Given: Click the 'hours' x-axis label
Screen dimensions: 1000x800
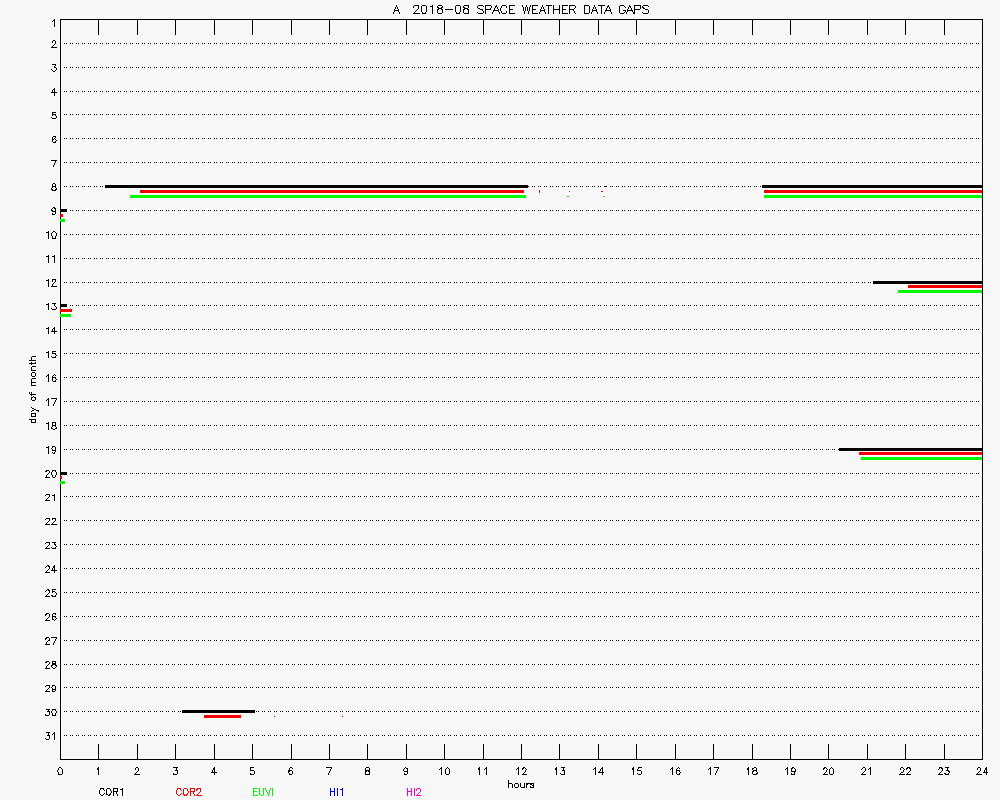Looking at the screenshot, I should click(x=520, y=785).
